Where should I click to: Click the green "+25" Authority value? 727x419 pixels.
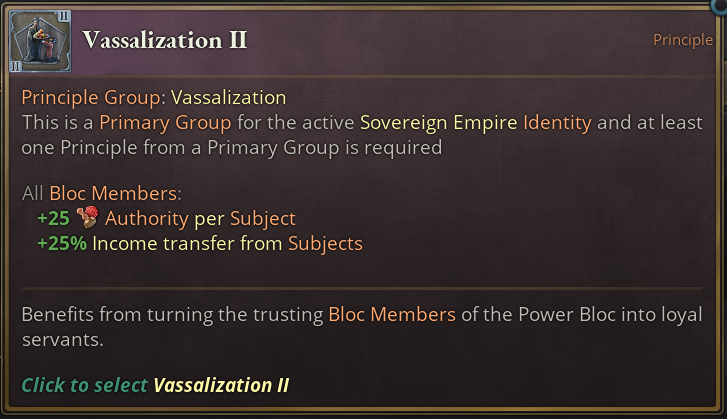click(54, 218)
